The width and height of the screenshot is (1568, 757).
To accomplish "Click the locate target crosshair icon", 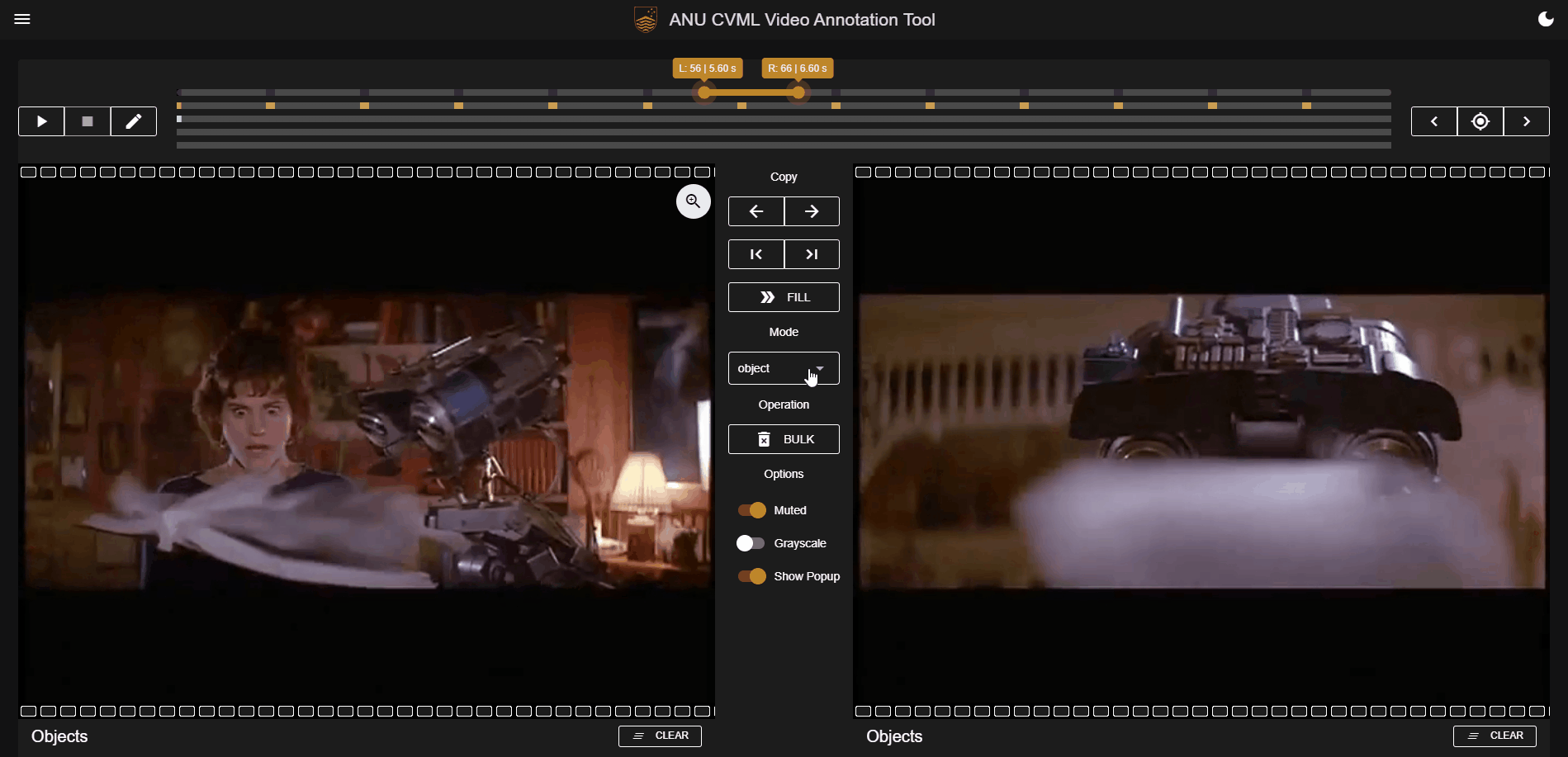I will tap(1480, 121).
